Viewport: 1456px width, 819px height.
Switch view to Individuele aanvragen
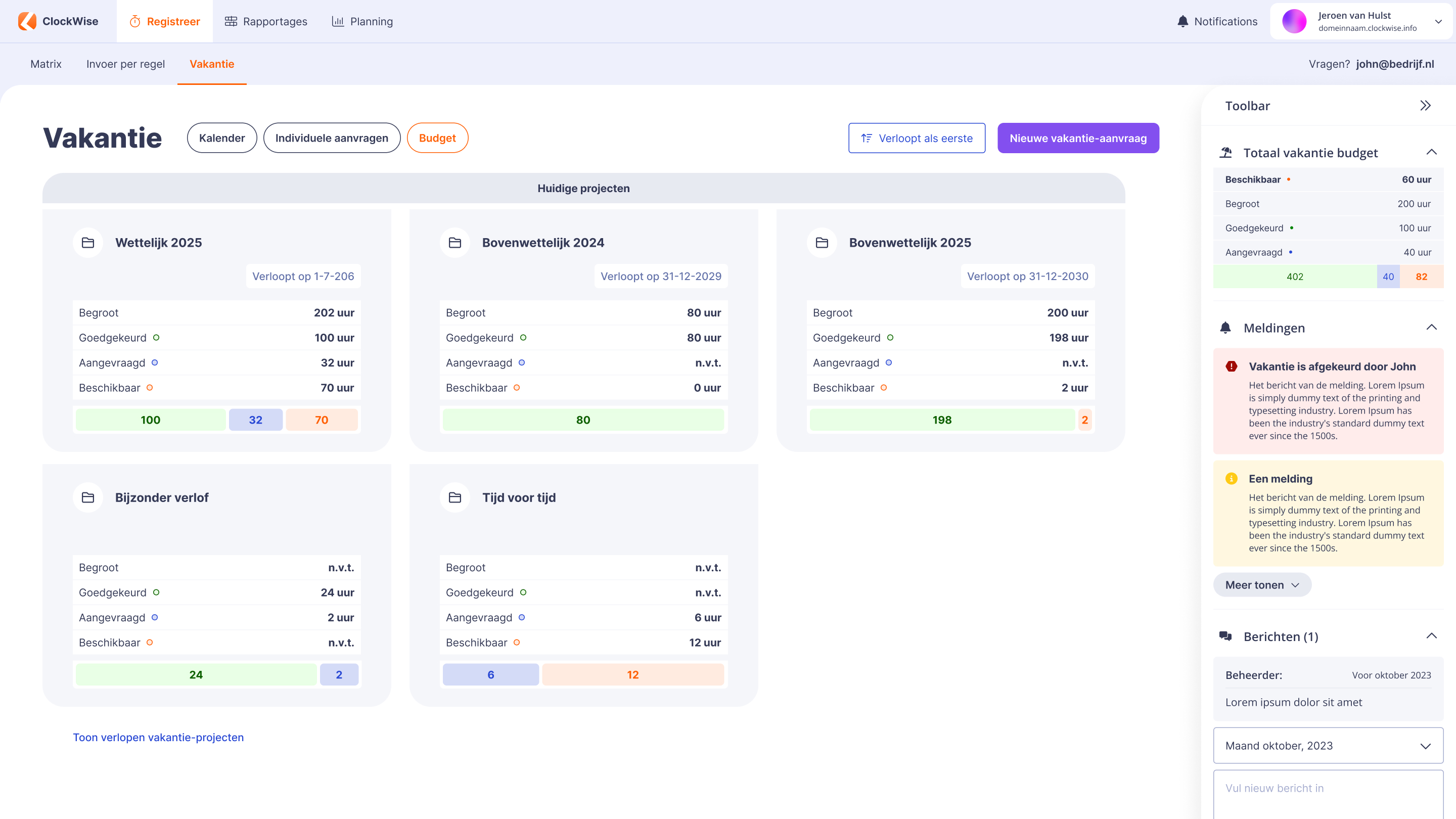[x=331, y=138]
